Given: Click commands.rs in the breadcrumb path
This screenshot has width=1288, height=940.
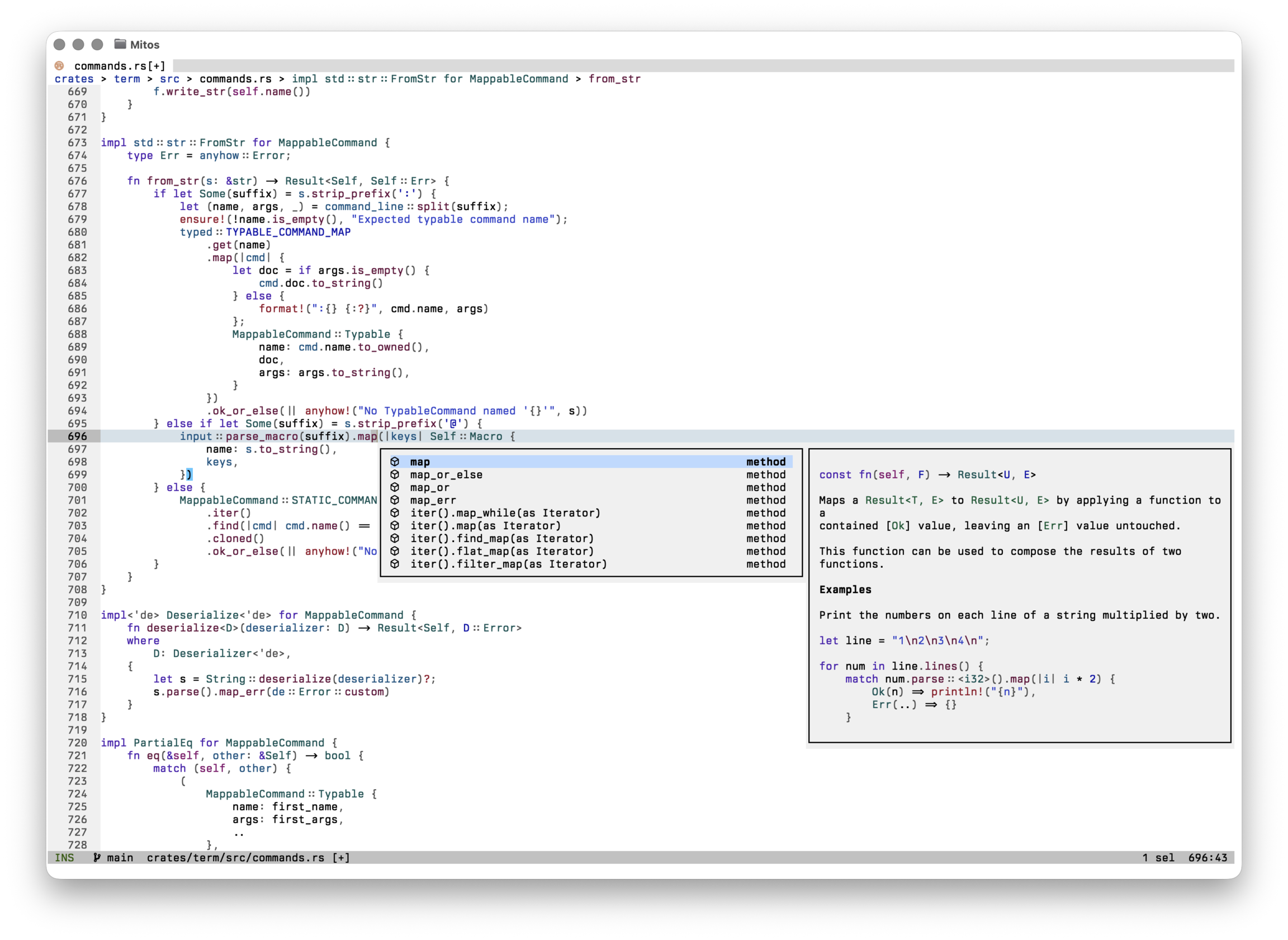Looking at the screenshot, I should click(x=236, y=79).
